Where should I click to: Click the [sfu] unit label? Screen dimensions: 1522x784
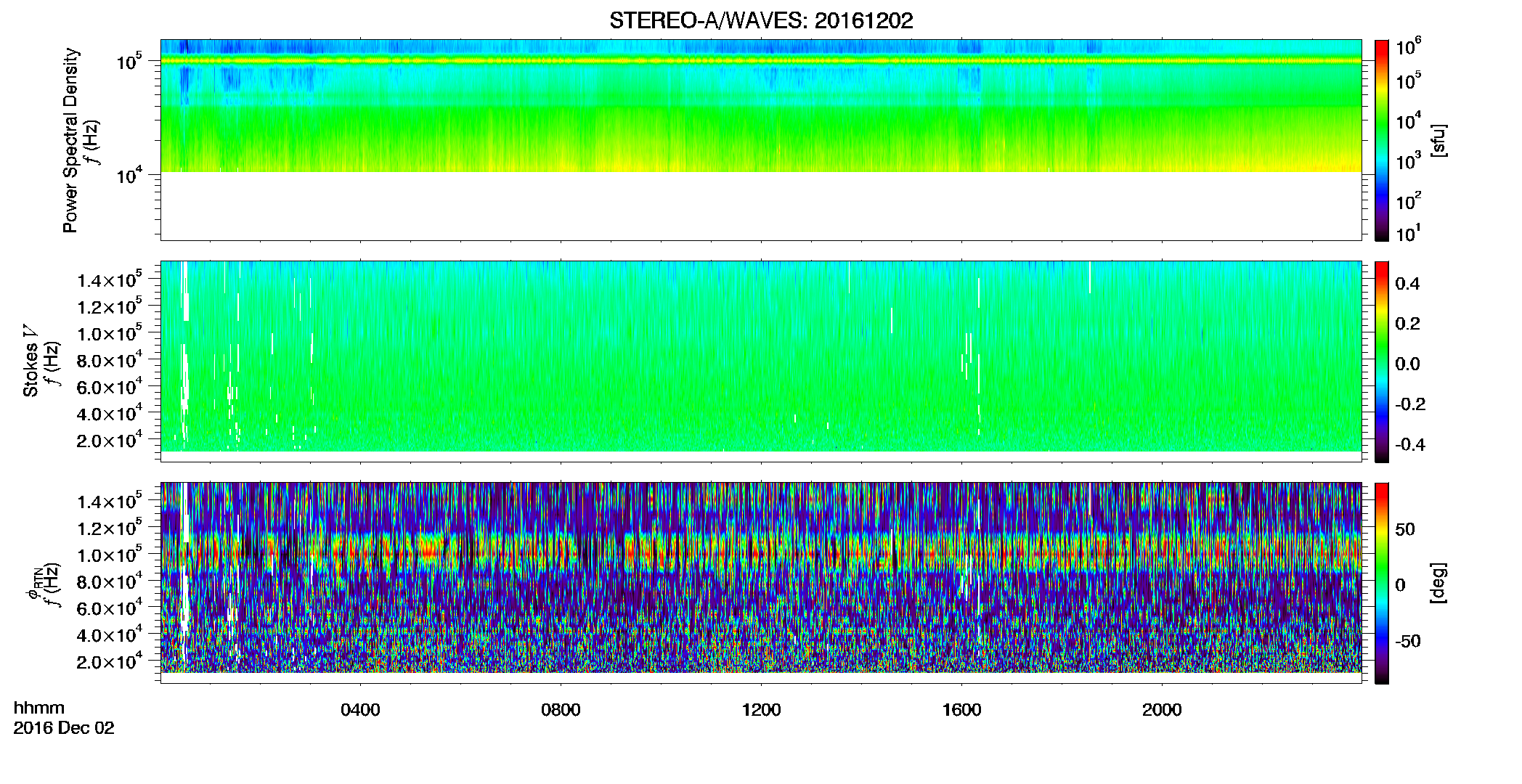[x=1438, y=140]
